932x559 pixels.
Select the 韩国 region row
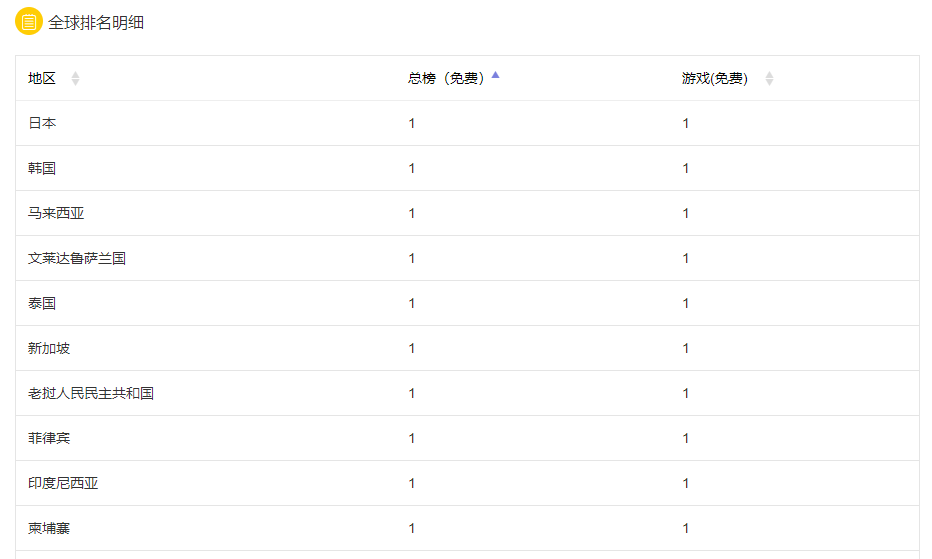(x=42, y=168)
